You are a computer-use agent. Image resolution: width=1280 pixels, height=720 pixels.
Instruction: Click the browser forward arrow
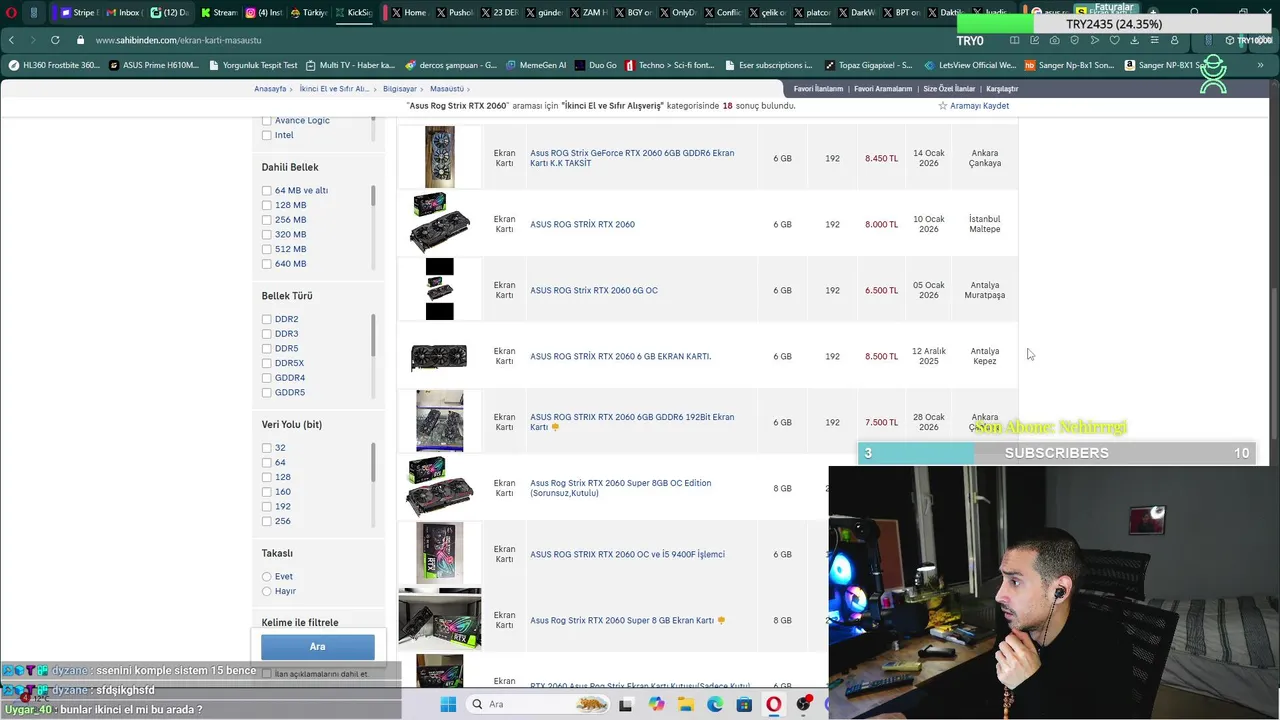[x=32, y=40]
